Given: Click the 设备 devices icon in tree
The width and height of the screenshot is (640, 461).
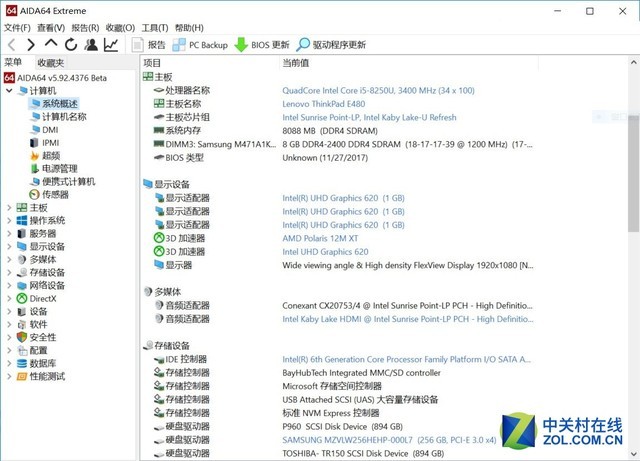Looking at the screenshot, I should pos(22,312).
